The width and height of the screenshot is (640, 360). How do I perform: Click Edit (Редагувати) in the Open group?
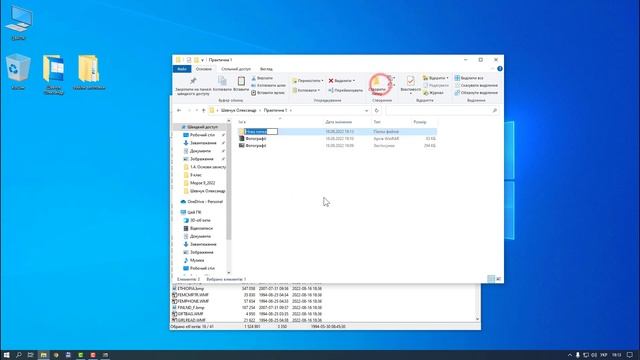pyautogui.click(x=436, y=85)
